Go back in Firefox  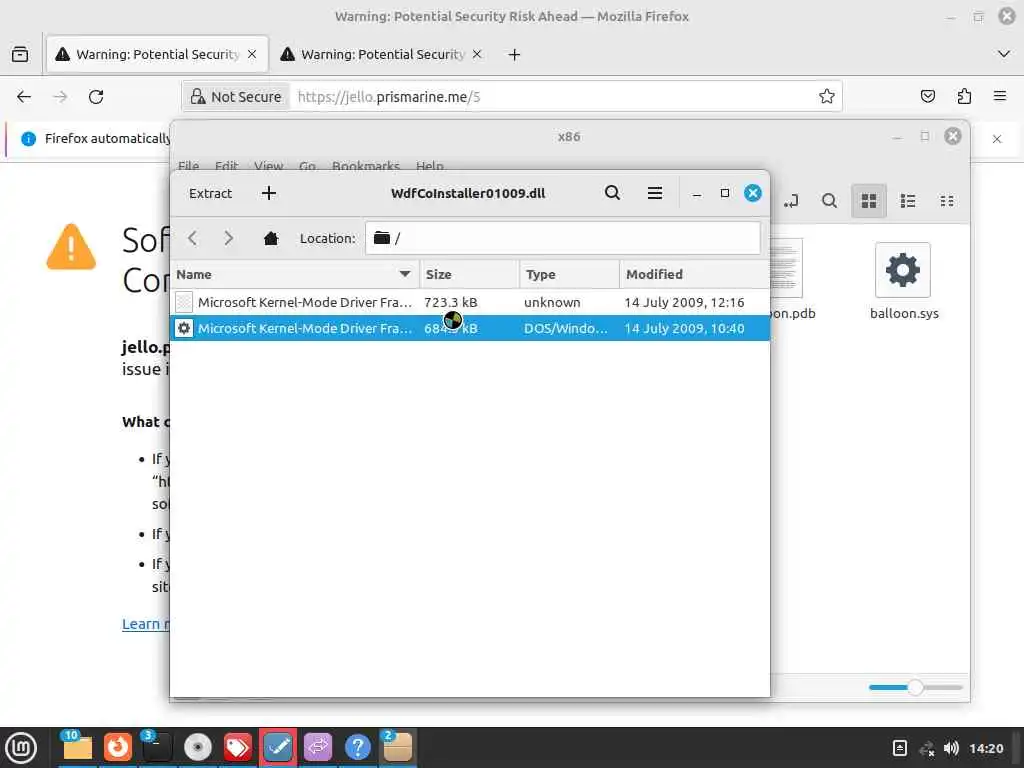pos(24,97)
